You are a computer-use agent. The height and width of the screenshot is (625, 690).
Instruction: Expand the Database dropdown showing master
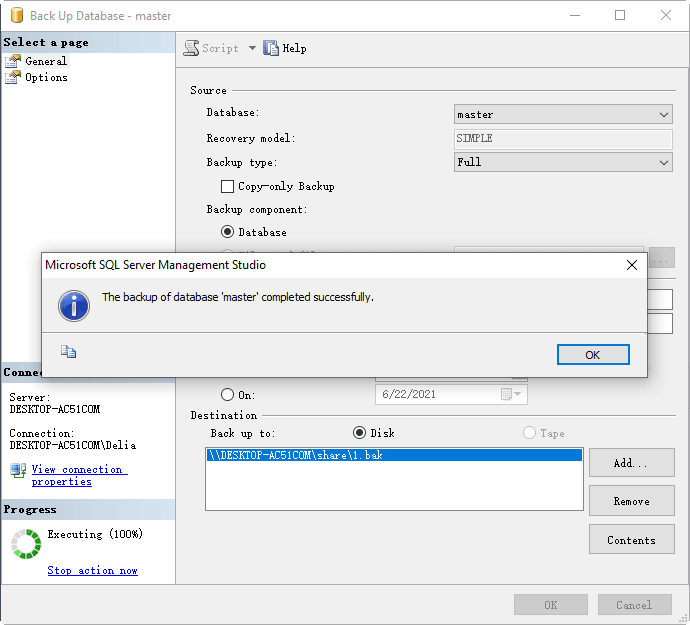click(563, 114)
